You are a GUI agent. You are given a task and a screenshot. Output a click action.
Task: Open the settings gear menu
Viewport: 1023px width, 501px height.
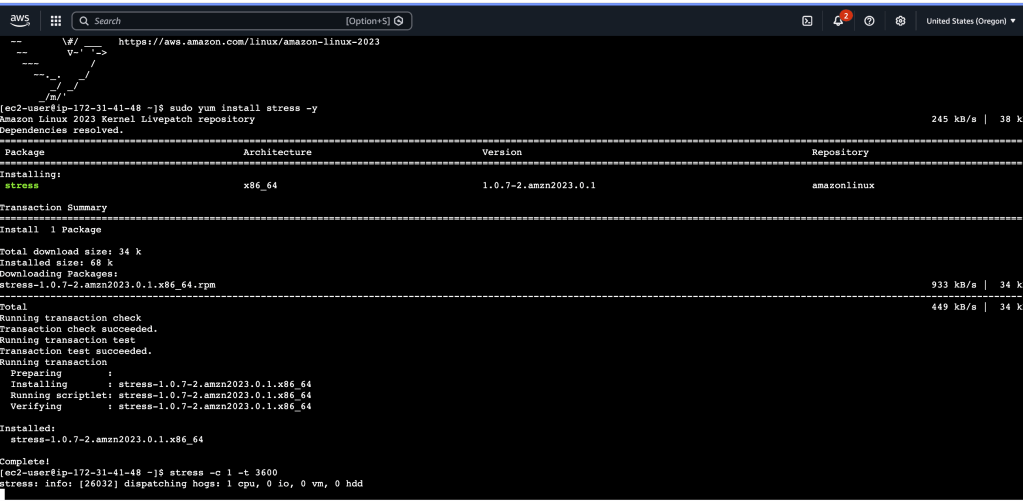coord(900,21)
